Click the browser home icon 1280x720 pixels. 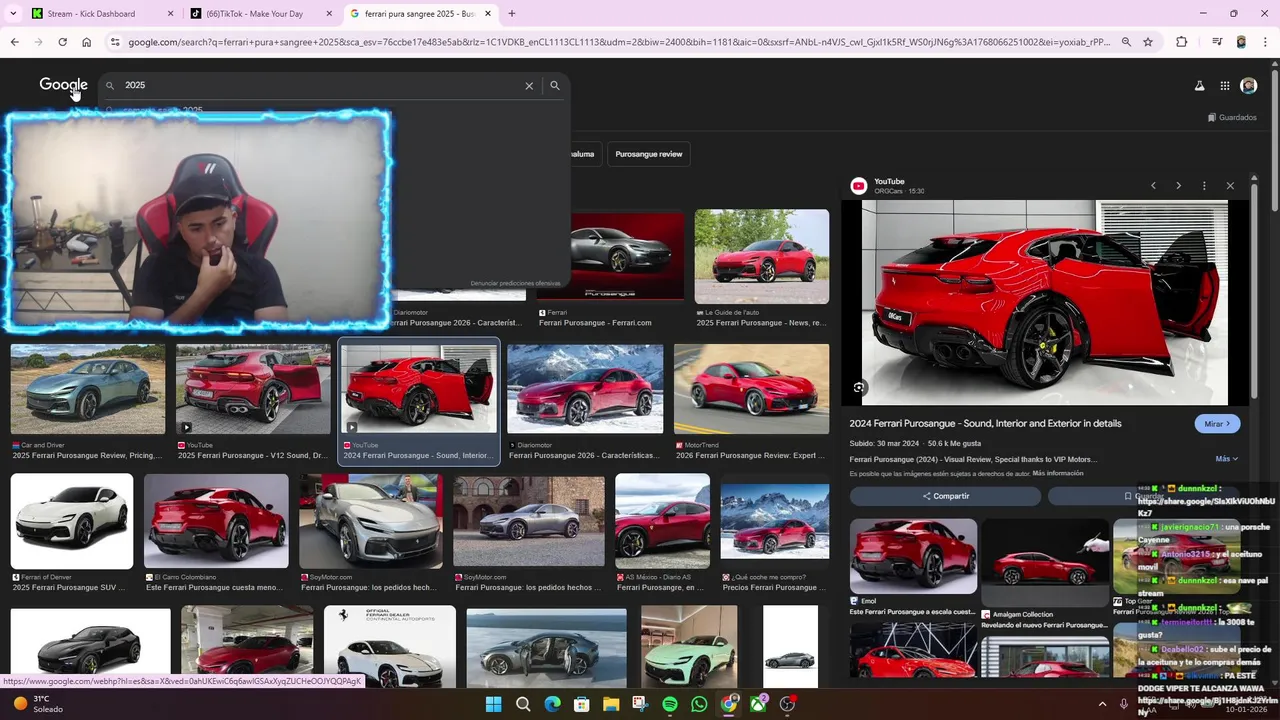pyautogui.click(x=86, y=42)
